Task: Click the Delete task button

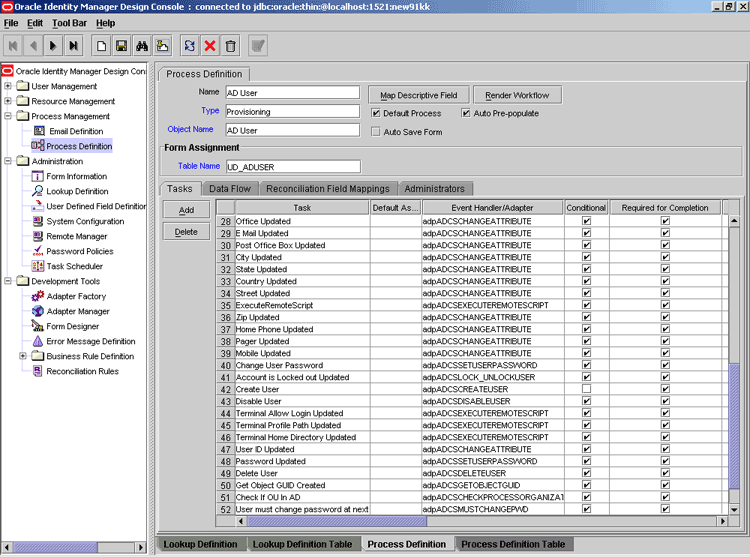Action: pyautogui.click(x=186, y=232)
